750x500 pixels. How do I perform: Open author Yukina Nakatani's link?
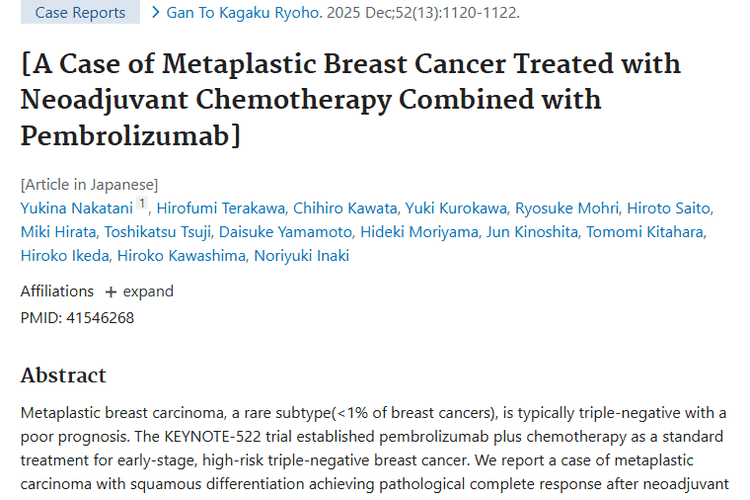coord(77,208)
